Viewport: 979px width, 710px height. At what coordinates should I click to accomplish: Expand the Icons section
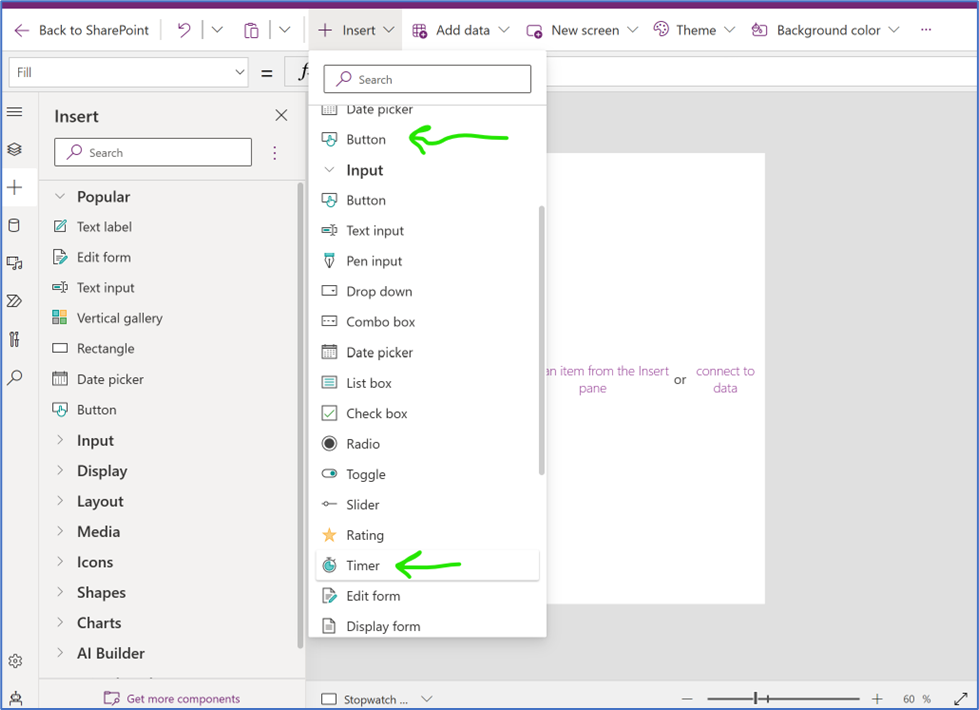(60, 561)
